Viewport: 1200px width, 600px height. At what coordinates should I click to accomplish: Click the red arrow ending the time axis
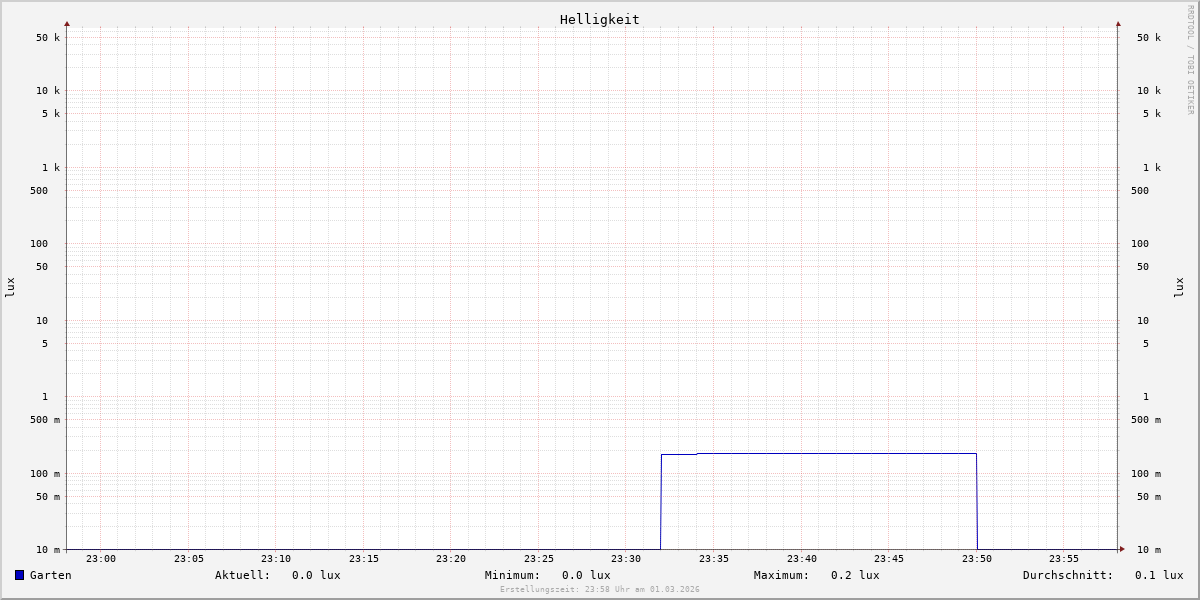tap(1122, 549)
